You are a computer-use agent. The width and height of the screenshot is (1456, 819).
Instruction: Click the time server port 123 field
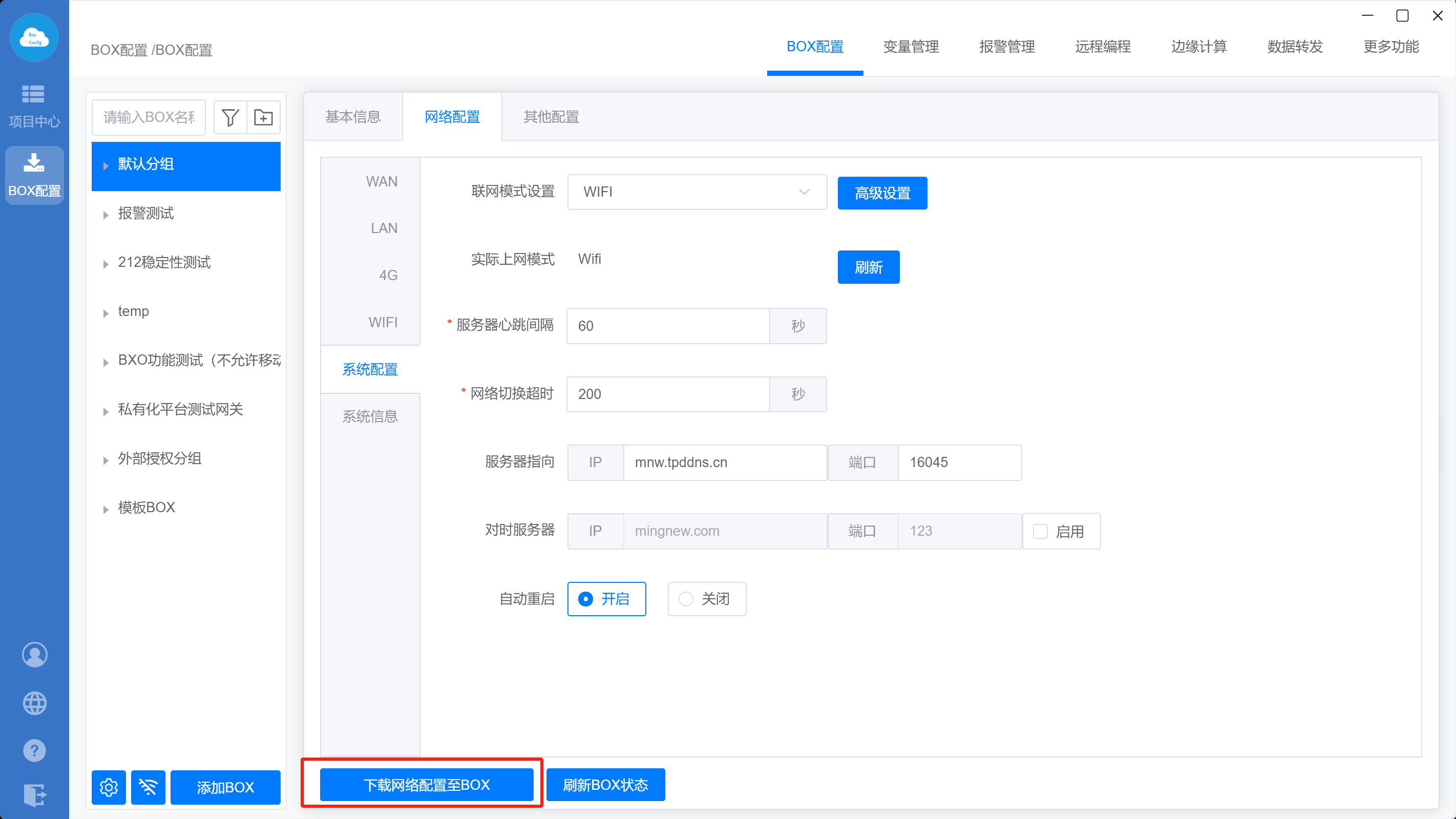[960, 531]
